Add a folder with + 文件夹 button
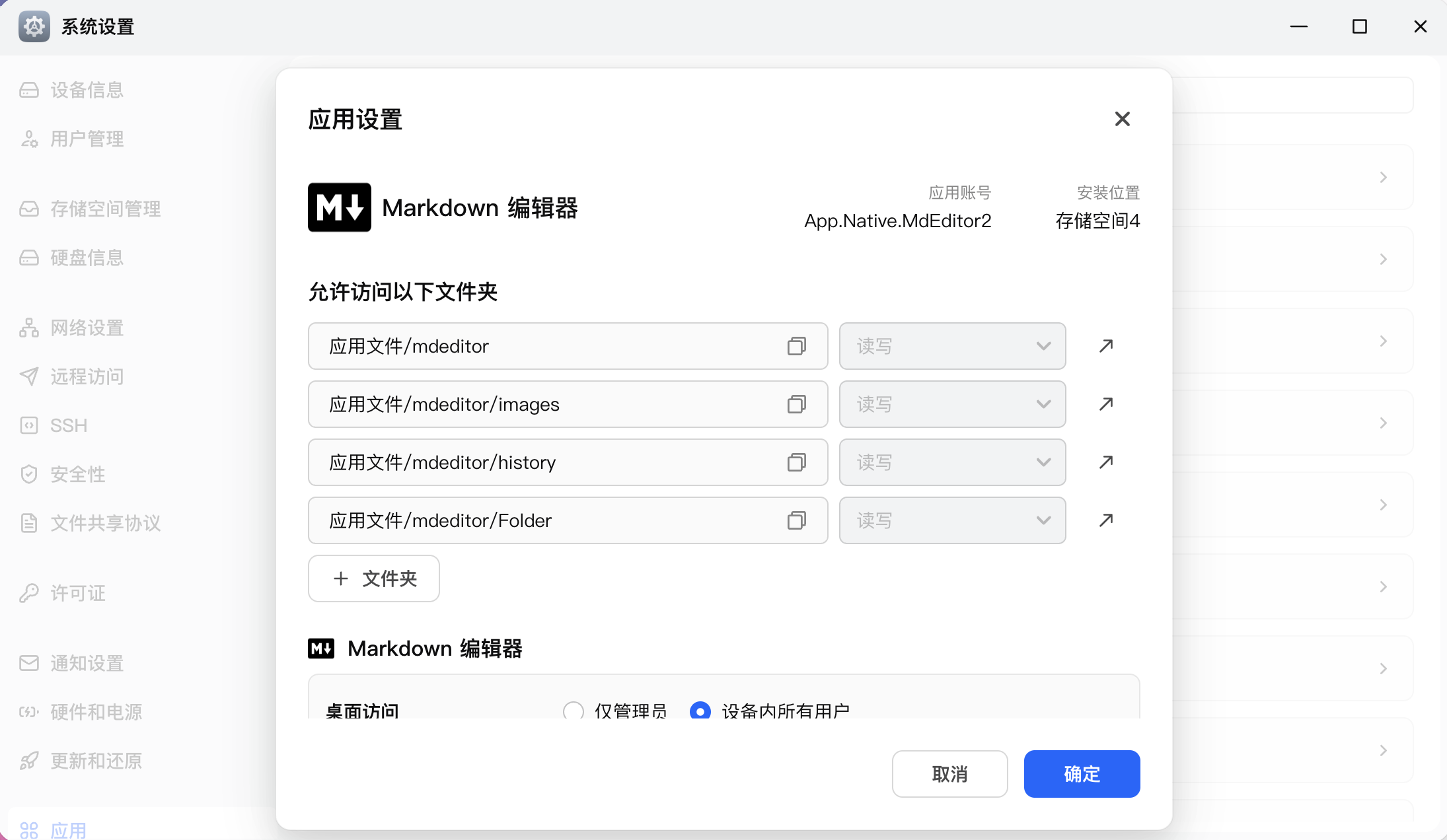The height and width of the screenshot is (840, 1447). pos(374,578)
